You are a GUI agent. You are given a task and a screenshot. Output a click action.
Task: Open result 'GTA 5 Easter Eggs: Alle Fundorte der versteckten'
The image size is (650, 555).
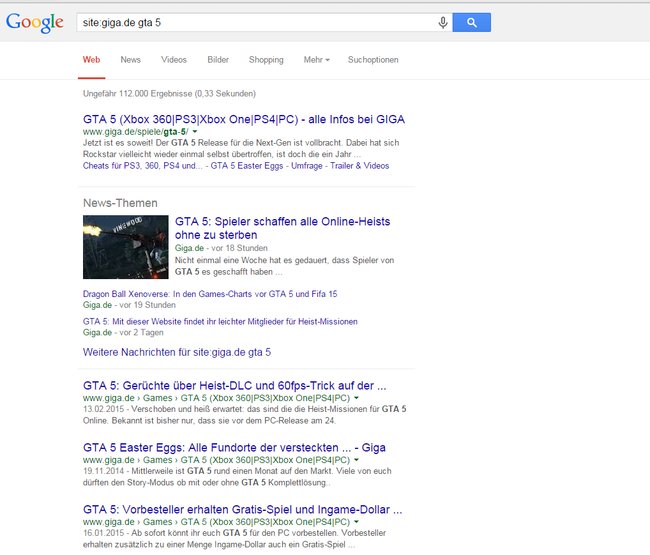(234, 448)
